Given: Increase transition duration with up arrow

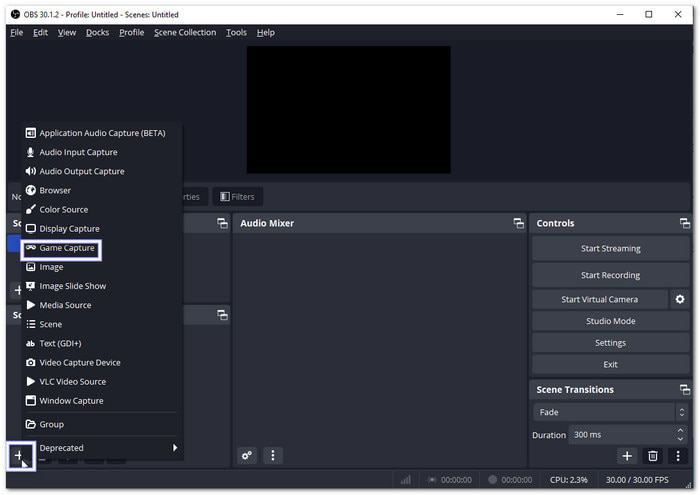Looking at the screenshot, I should click(x=680, y=431).
